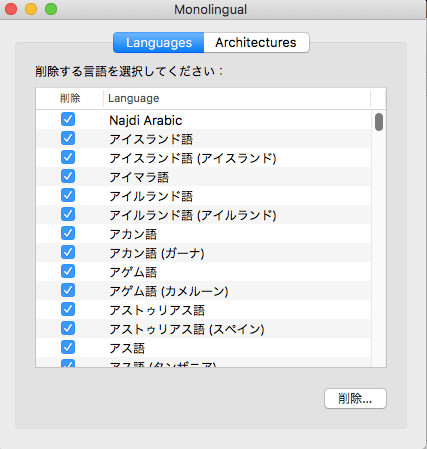The image size is (427, 449).
Task: Select the アゲム語 (カメルーン) row text
Action: [x=169, y=291]
